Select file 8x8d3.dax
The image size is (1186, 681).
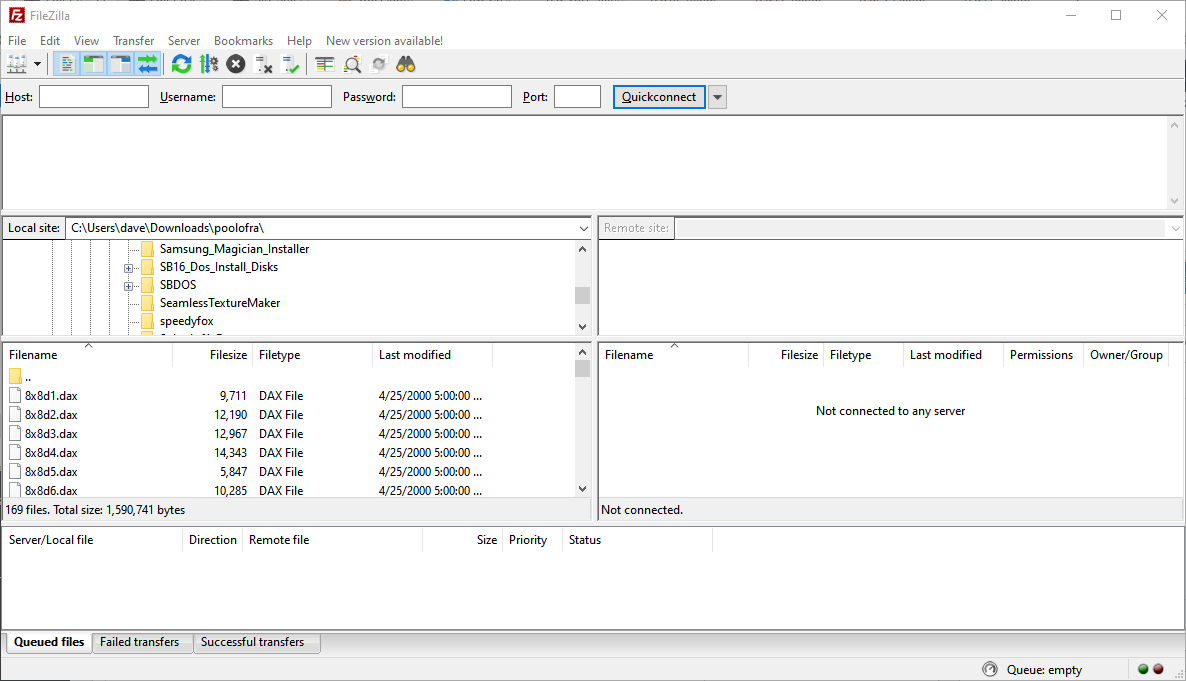[51, 434]
